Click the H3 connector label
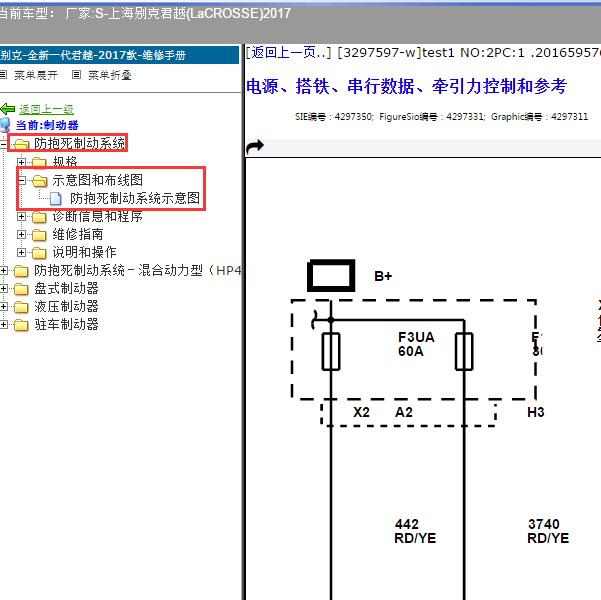Screen dimensions: 601x600 coord(536,413)
